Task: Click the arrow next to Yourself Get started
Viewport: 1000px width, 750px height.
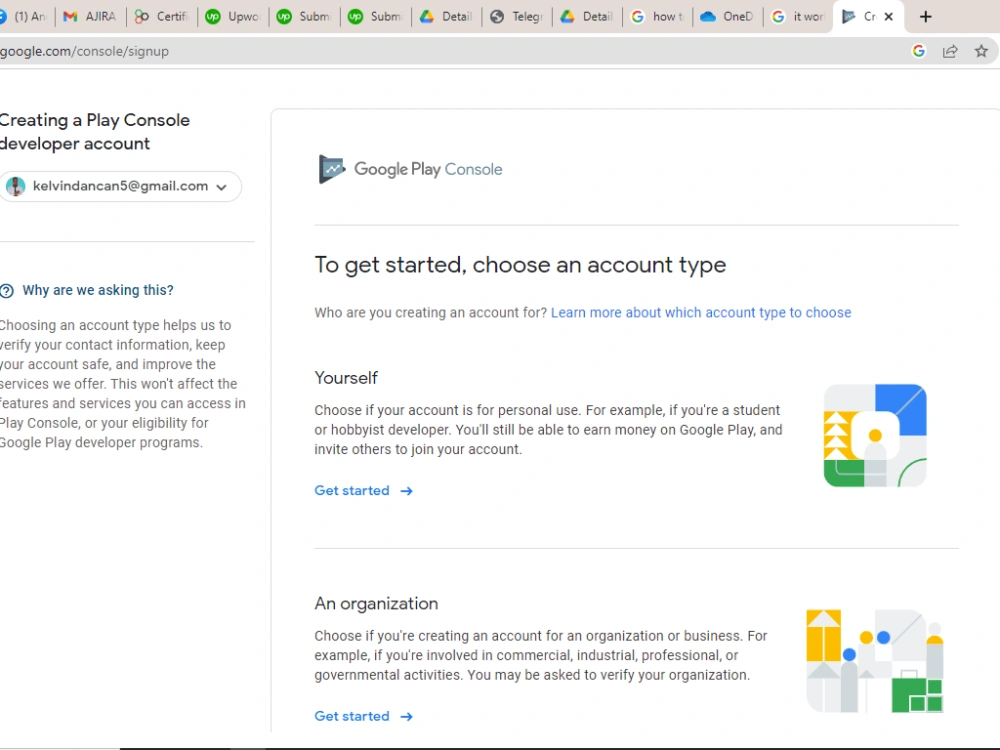Action: pos(406,491)
